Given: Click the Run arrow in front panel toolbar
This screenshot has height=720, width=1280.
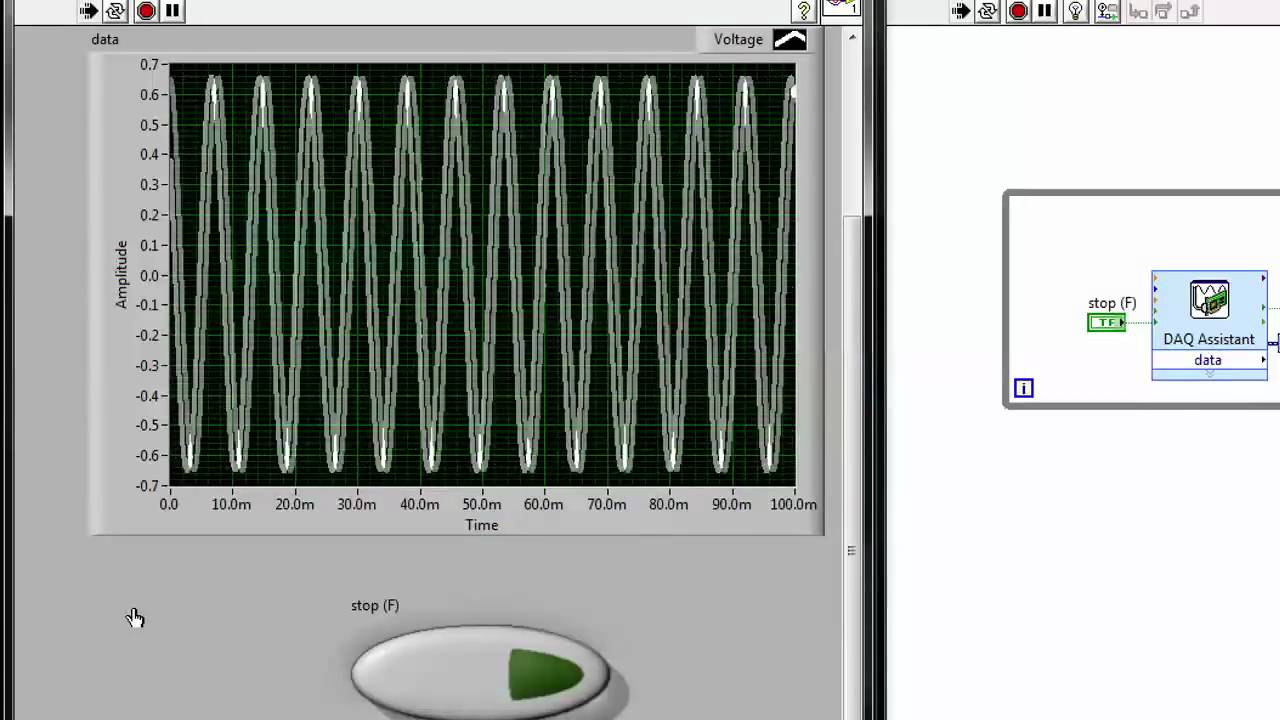Looking at the screenshot, I should (x=89, y=11).
